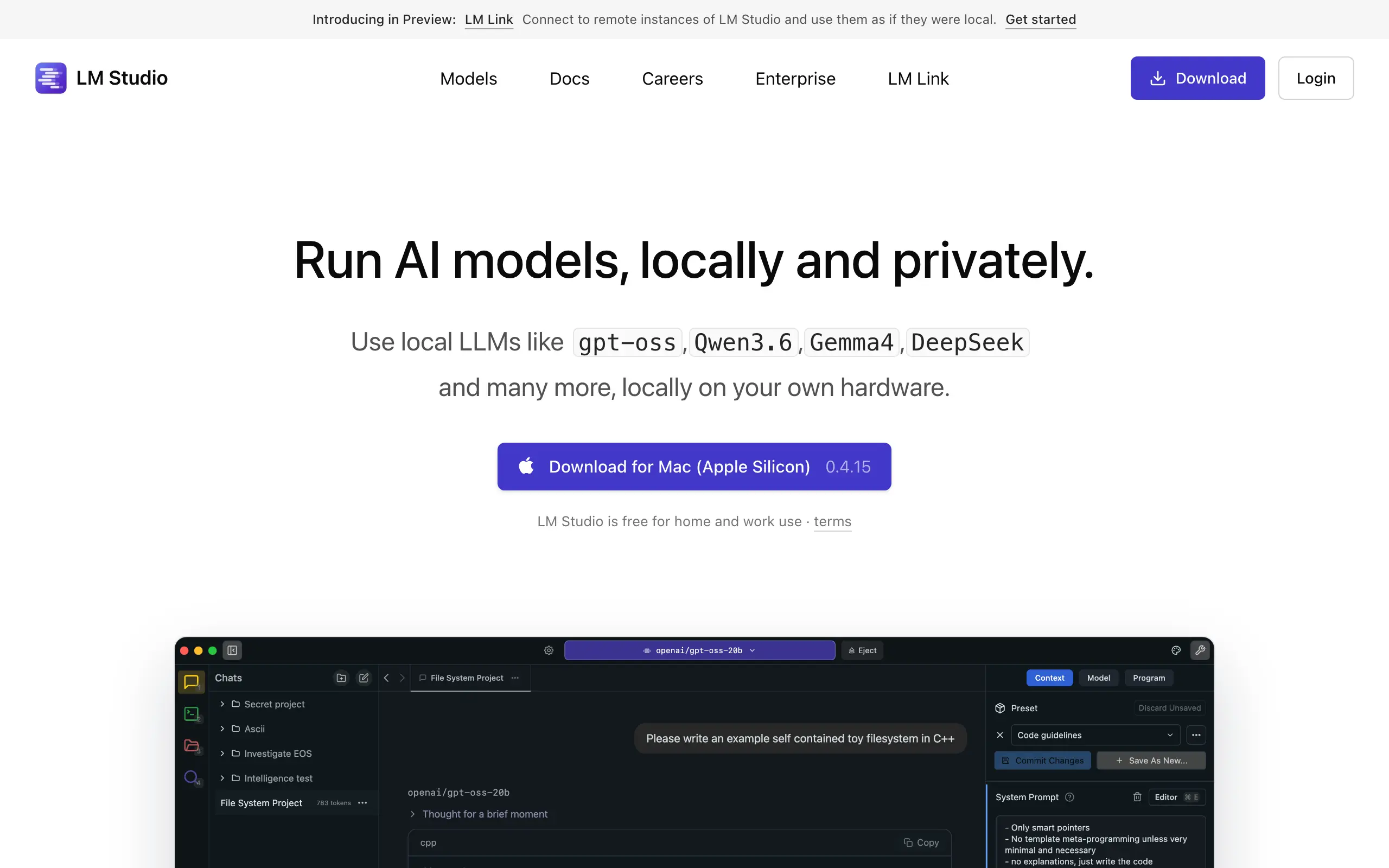Navigate forward with the right arrow
1389x868 pixels.
(x=402, y=678)
